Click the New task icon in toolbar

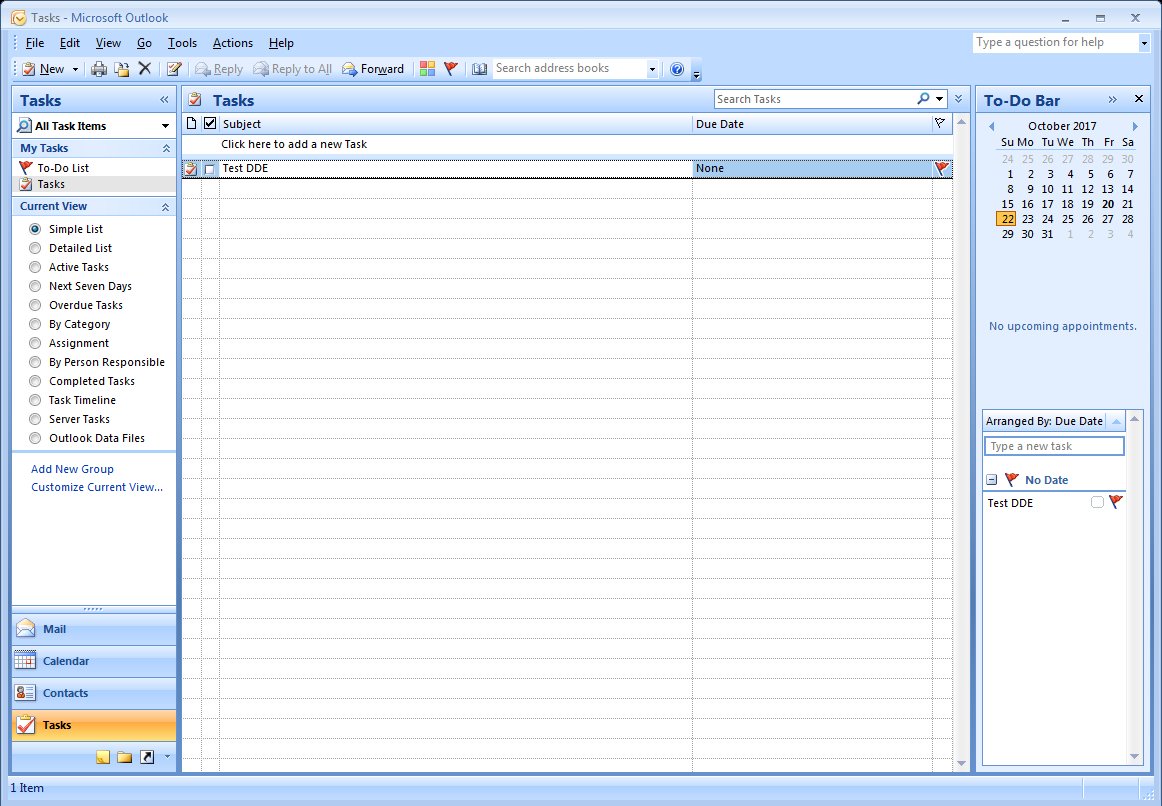[29, 69]
